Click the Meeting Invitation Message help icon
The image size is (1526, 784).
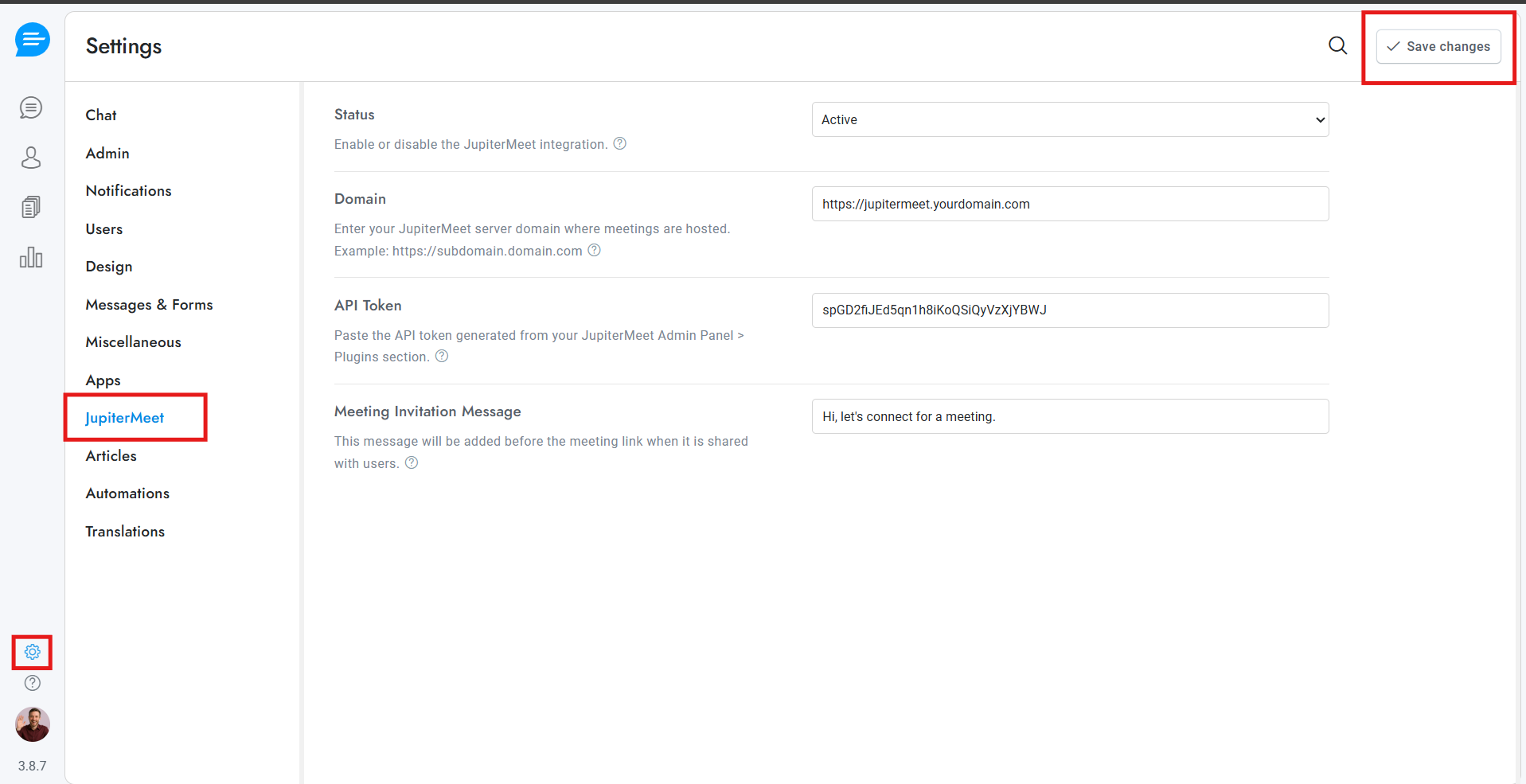[x=412, y=462]
